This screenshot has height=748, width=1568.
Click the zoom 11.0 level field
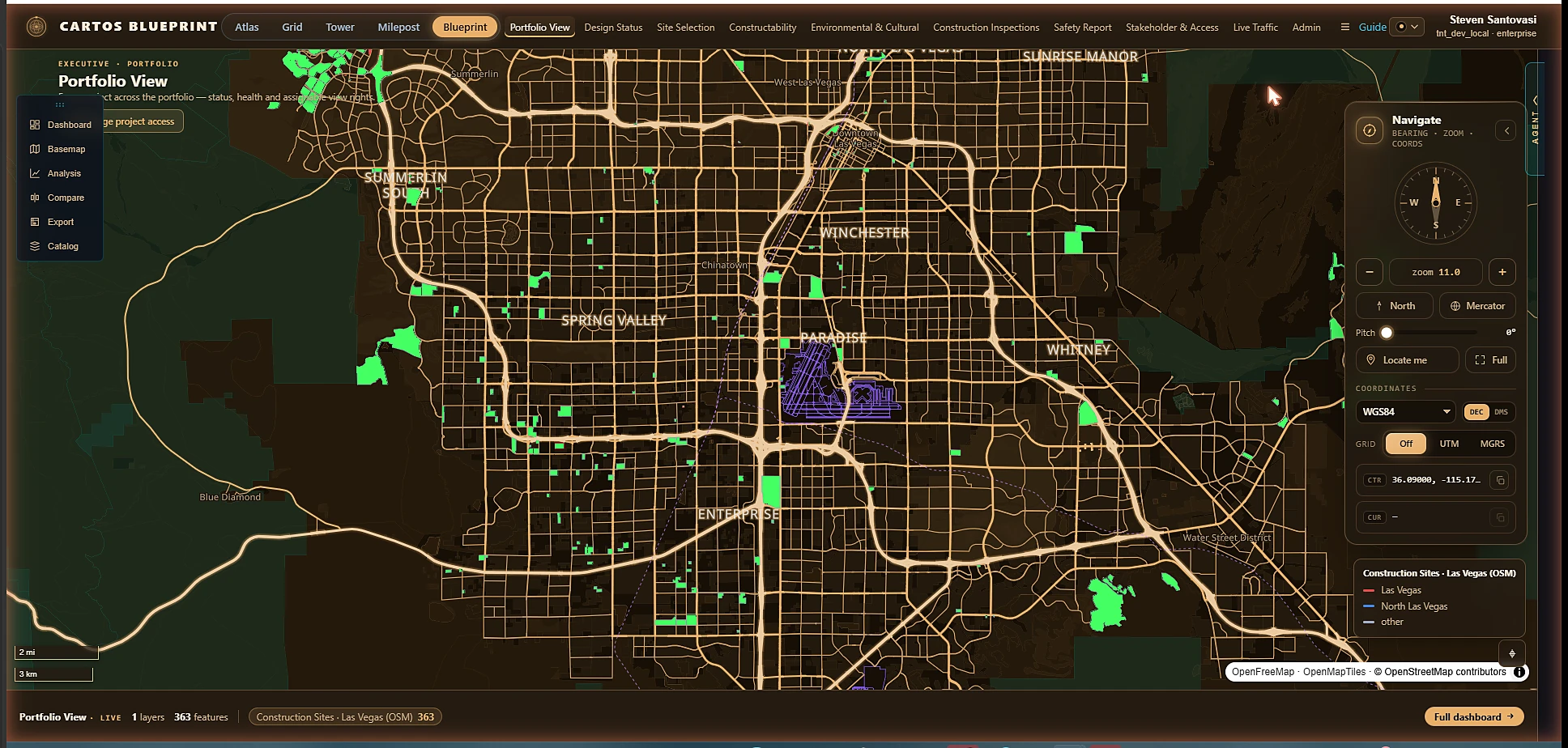1435,272
